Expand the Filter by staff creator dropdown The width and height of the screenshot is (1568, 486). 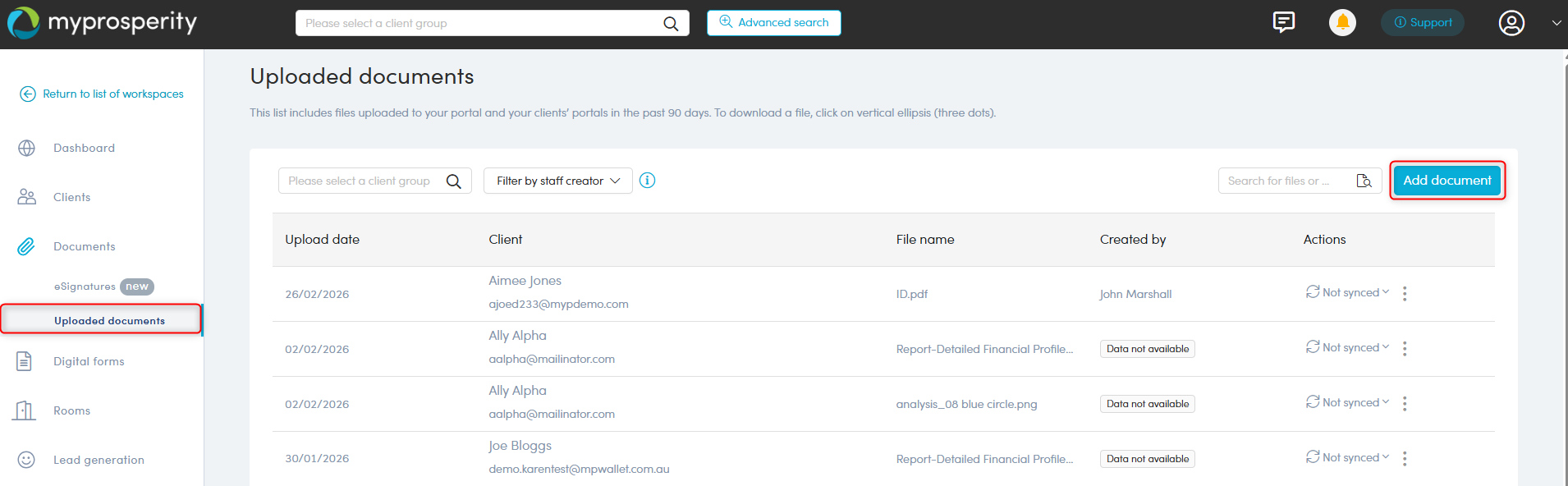click(x=557, y=181)
